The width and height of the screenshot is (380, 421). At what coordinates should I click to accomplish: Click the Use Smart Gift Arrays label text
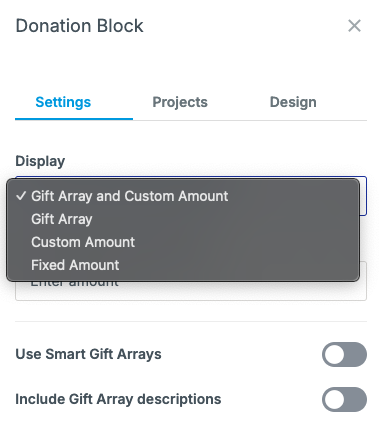[88, 354]
